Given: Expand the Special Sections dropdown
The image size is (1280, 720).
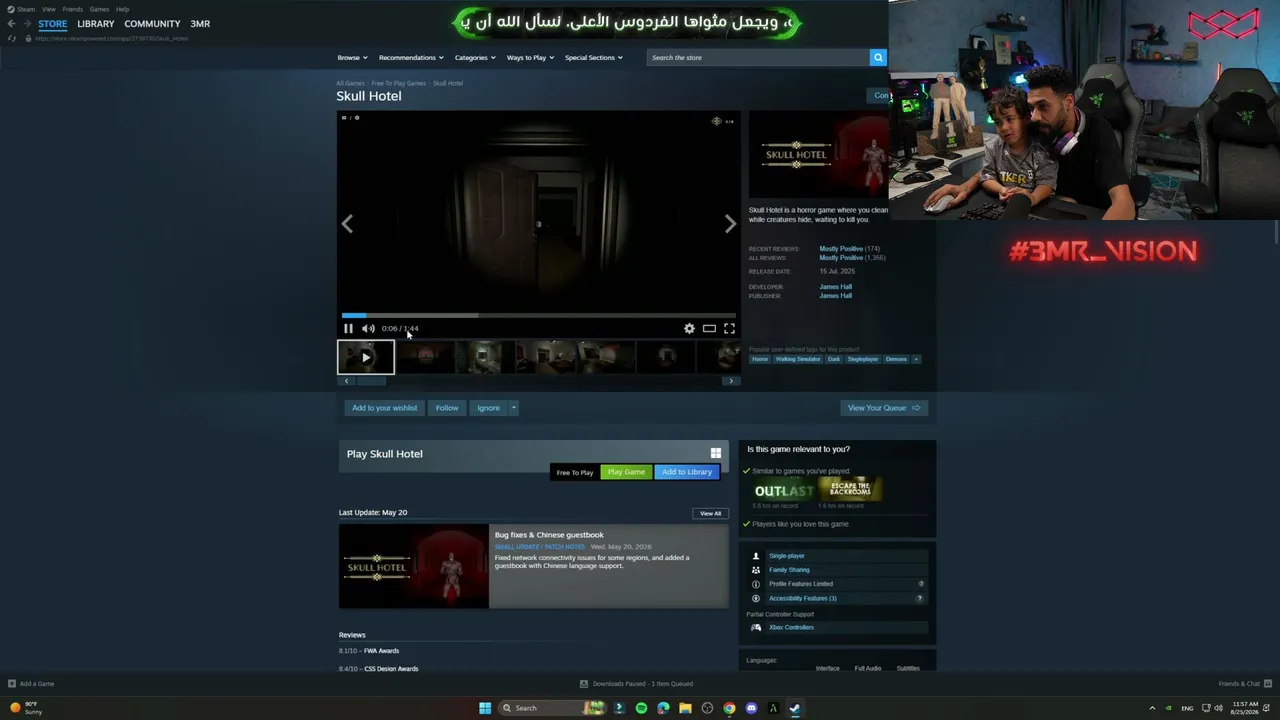Looking at the screenshot, I should [x=594, y=57].
